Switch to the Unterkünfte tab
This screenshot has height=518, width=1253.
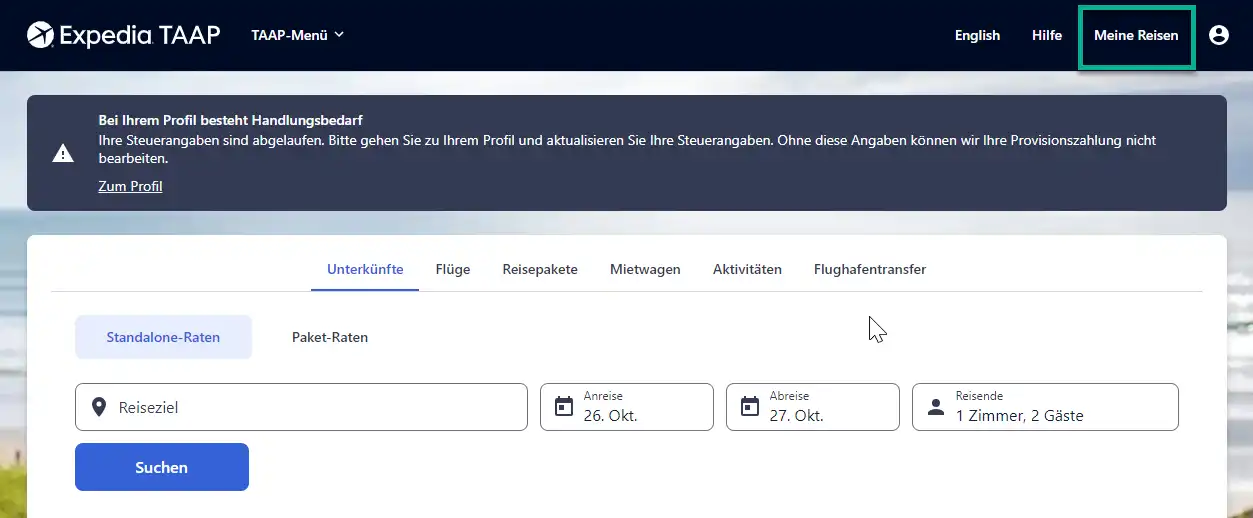365,269
